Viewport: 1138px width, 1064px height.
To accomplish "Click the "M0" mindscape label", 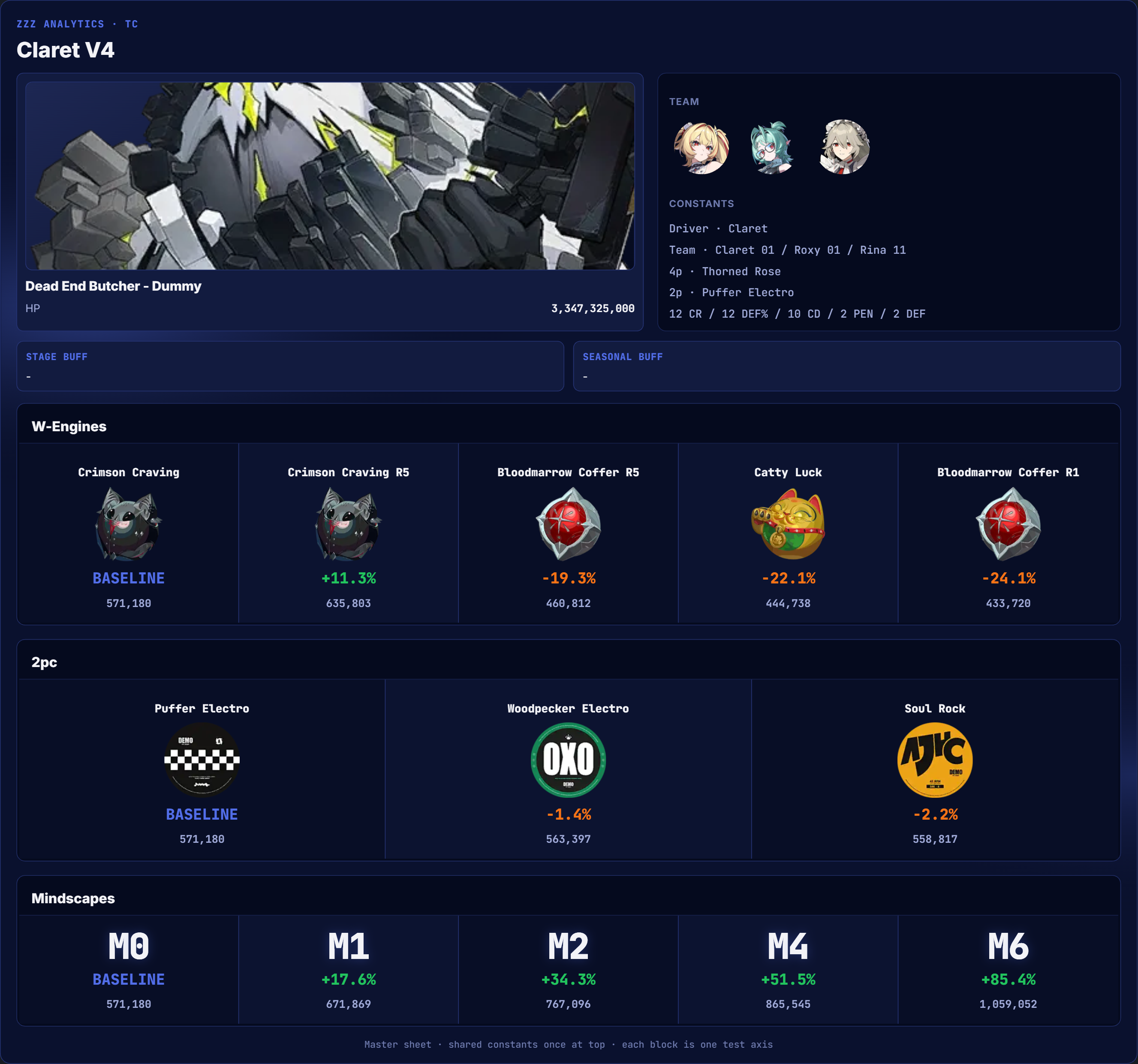I will (129, 947).
